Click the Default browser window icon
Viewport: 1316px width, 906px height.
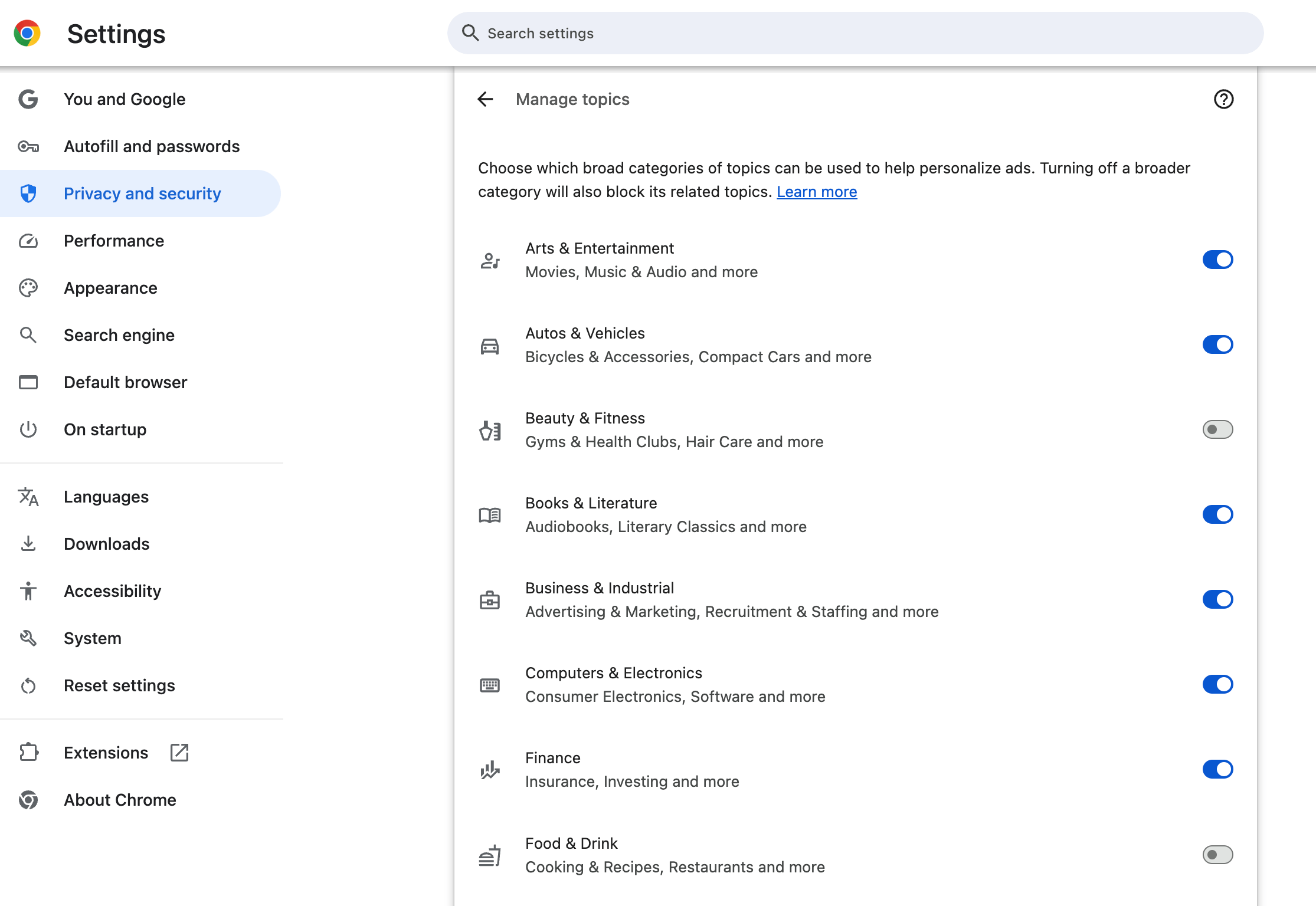pos(29,382)
